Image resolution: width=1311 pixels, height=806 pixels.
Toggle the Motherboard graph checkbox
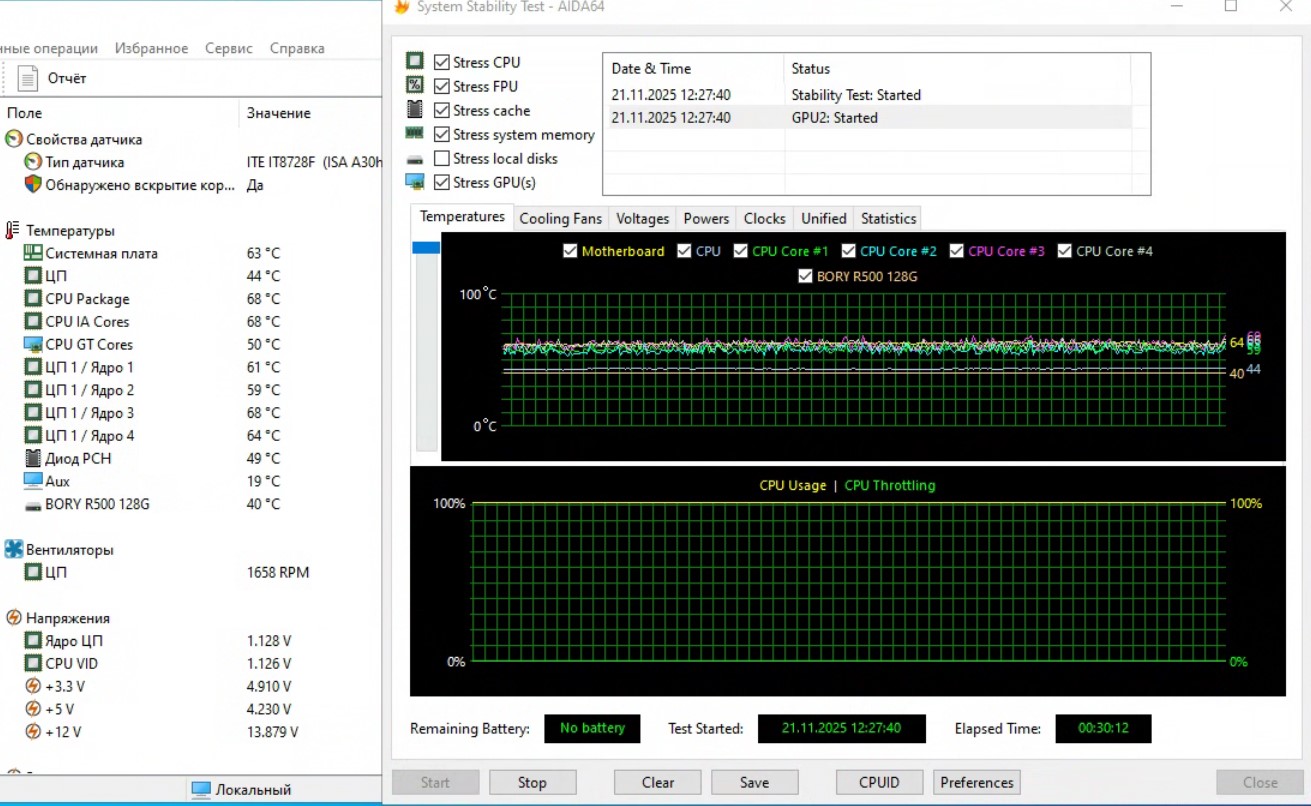click(570, 251)
